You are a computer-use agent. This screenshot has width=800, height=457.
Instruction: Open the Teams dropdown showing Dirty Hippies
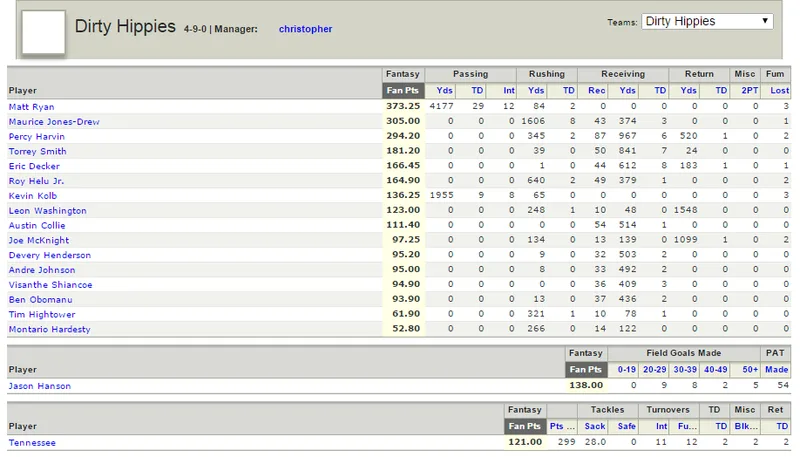tap(707, 21)
